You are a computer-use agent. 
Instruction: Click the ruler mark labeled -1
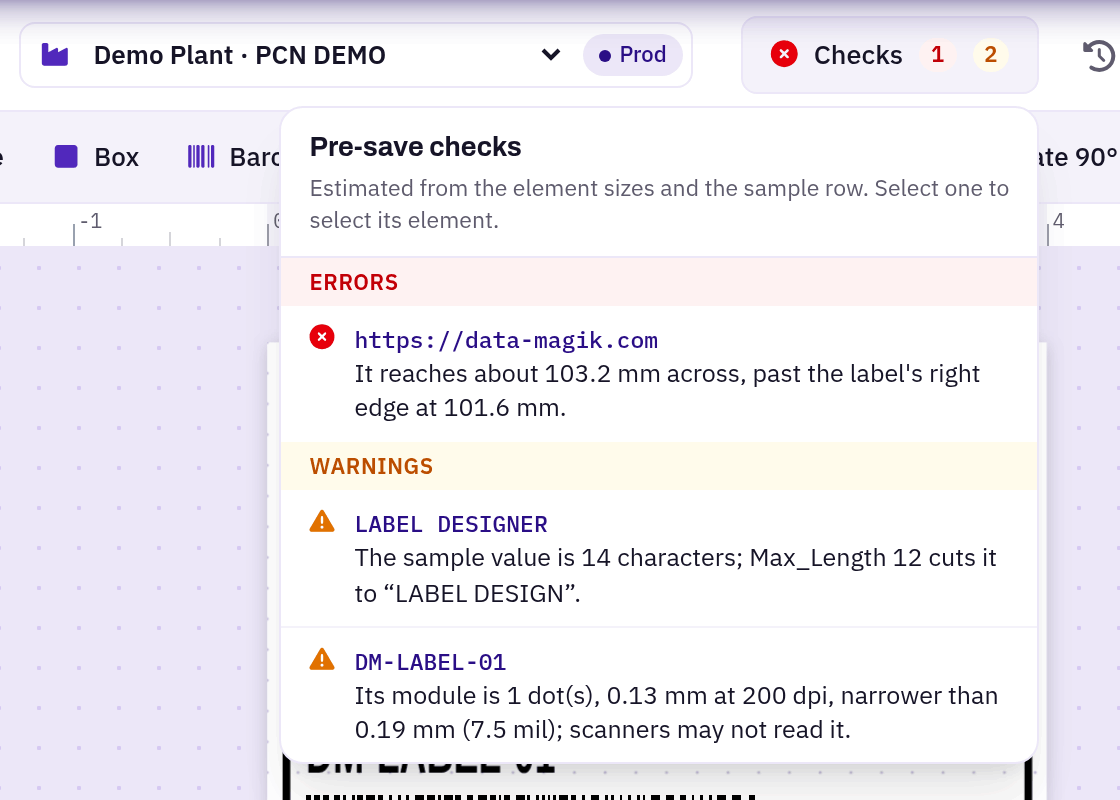tap(91, 221)
